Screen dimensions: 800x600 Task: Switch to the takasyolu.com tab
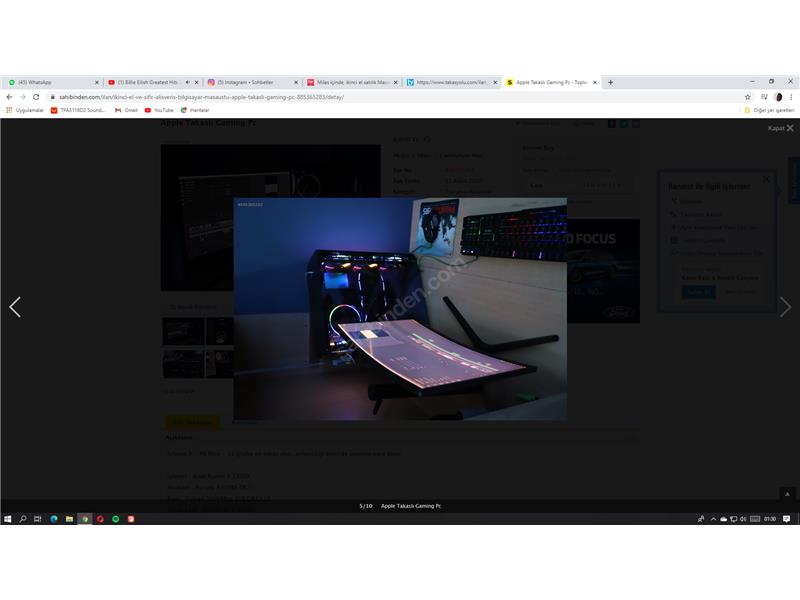pyautogui.click(x=452, y=82)
